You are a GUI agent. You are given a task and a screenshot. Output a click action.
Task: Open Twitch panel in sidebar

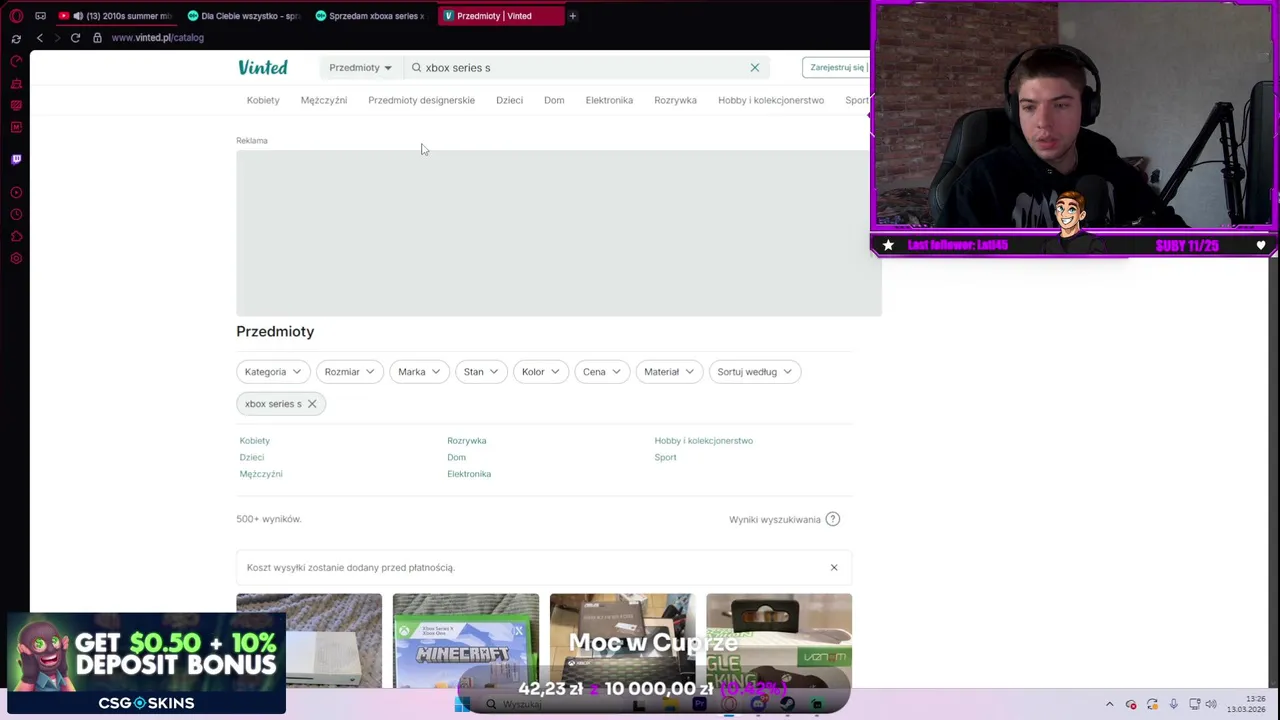click(x=16, y=159)
